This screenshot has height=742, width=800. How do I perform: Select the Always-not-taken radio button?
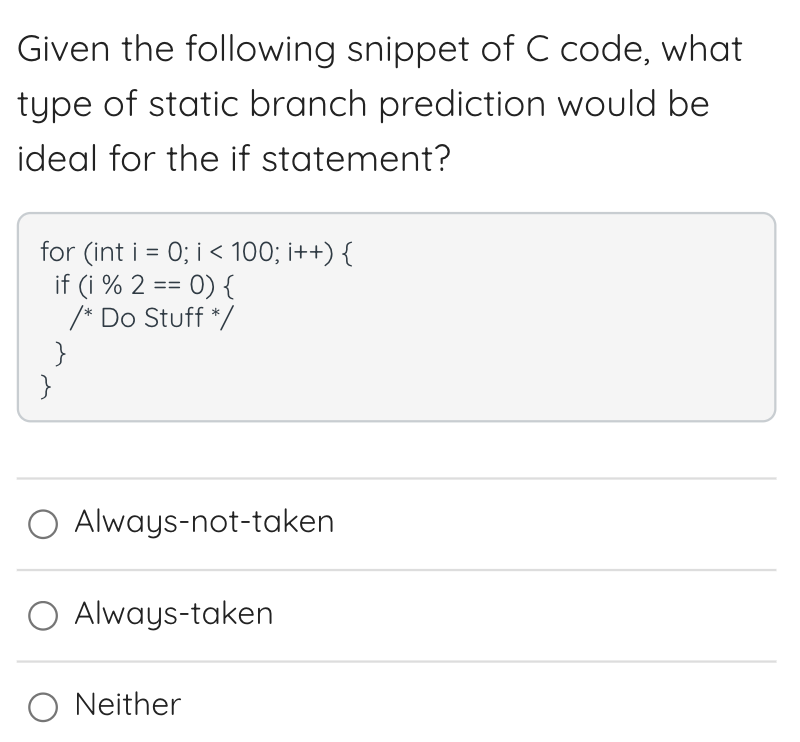pos(43,524)
